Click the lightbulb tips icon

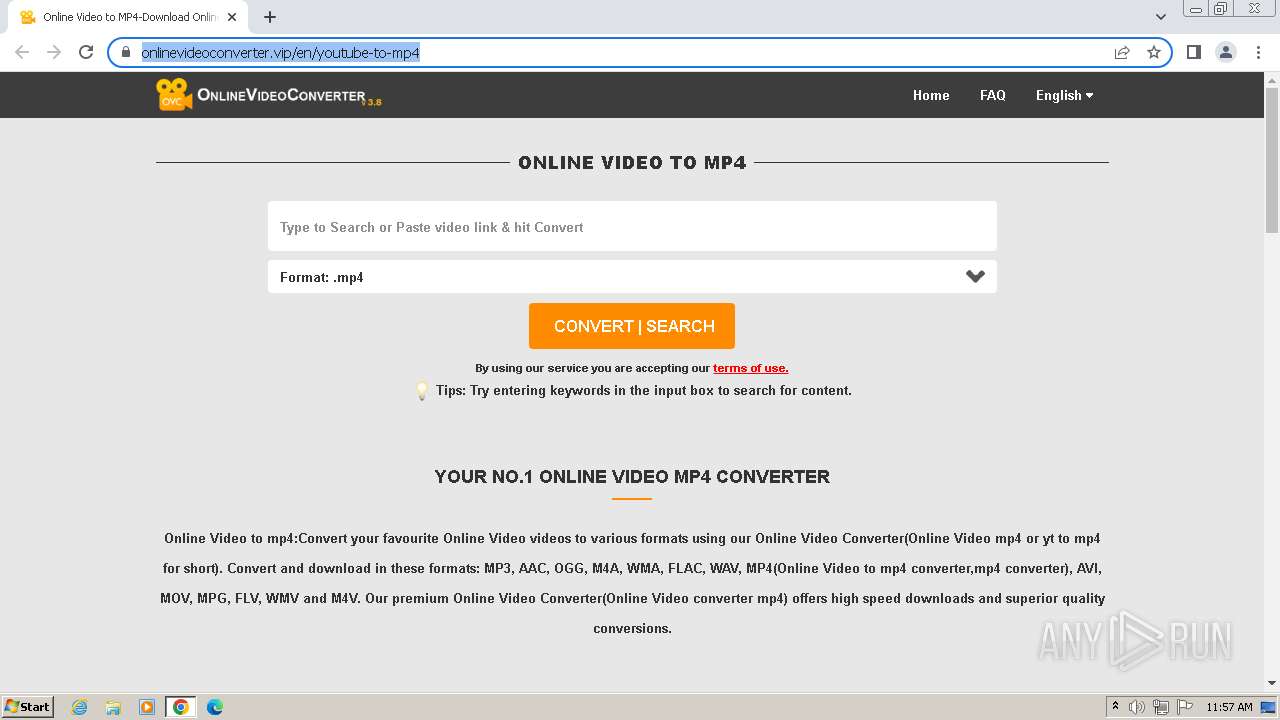point(422,390)
